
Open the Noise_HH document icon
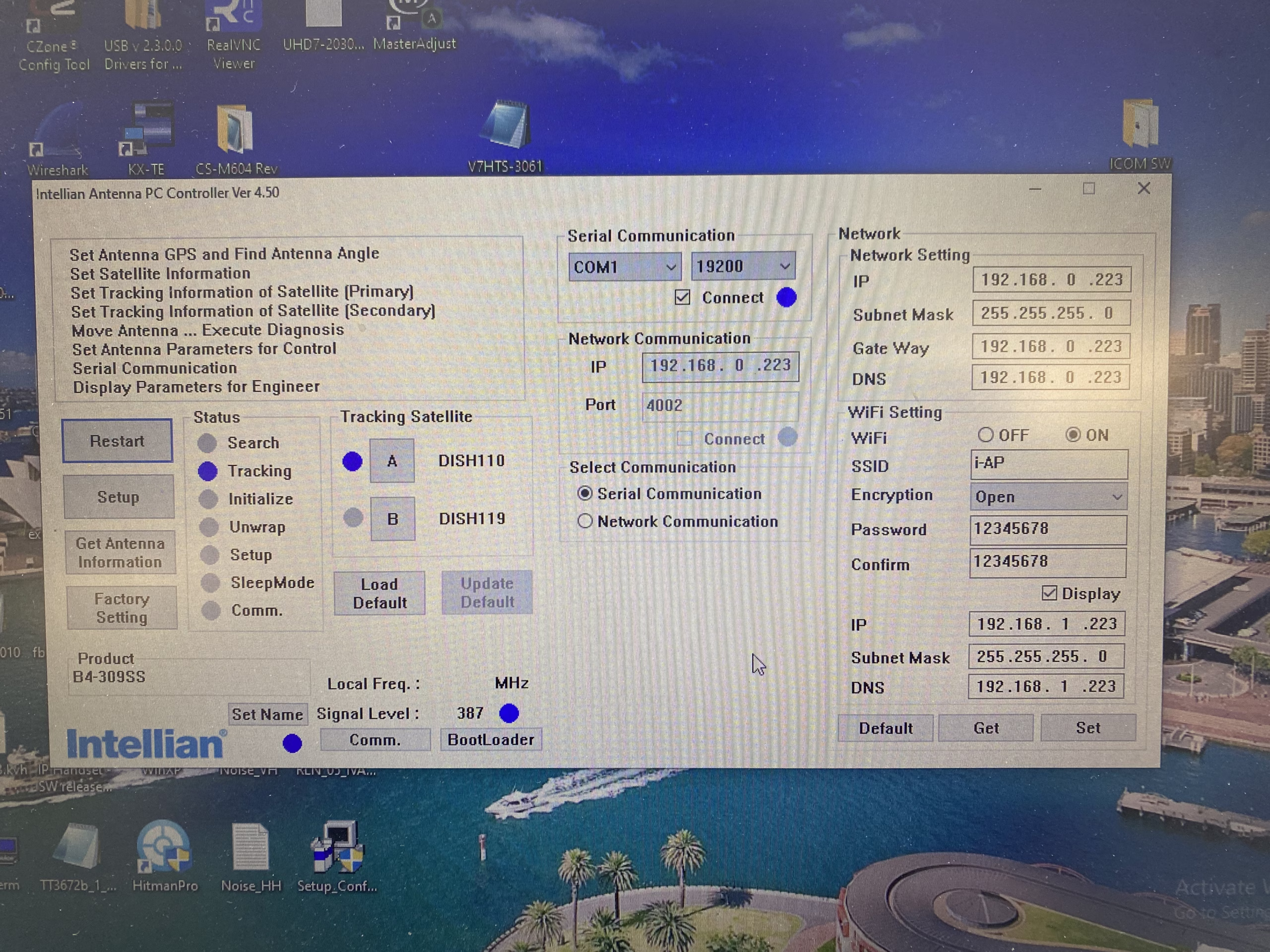[251, 857]
